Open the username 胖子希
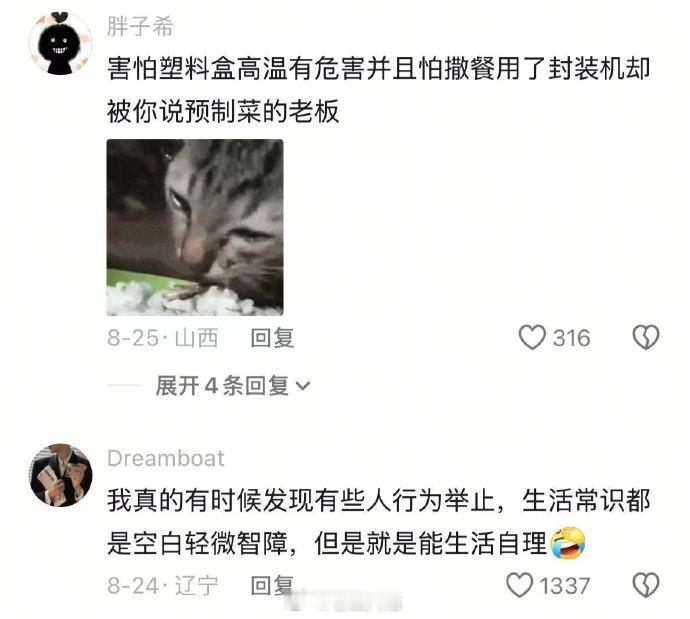Image resolution: width=690 pixels, height=619 pixels. [140, 26]
